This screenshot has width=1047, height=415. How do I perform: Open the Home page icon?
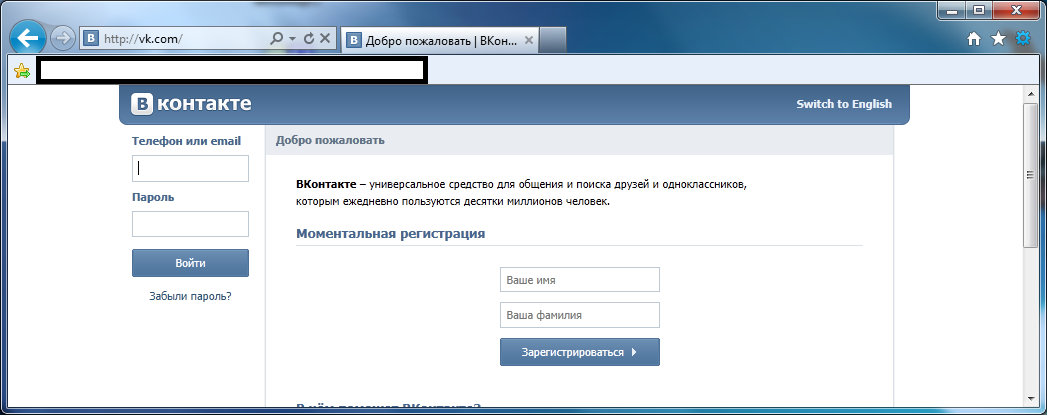click(x=974, y=39)
